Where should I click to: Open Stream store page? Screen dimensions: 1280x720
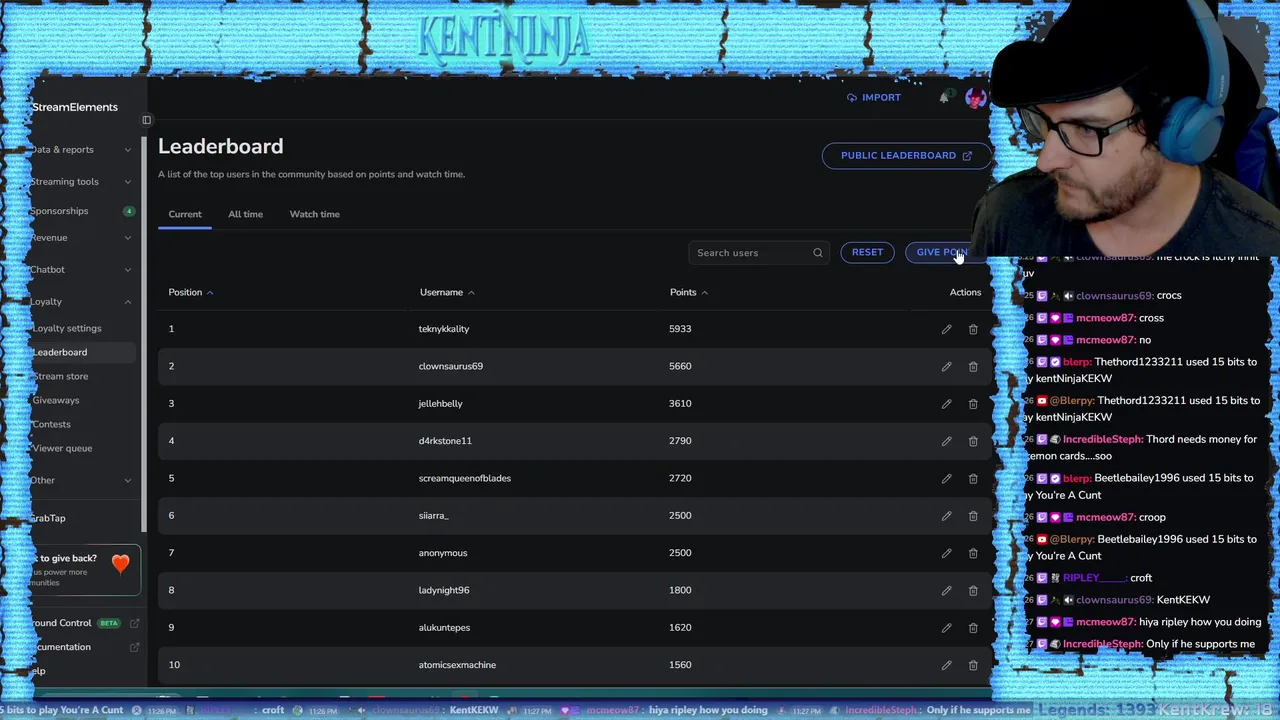point(61,376)
